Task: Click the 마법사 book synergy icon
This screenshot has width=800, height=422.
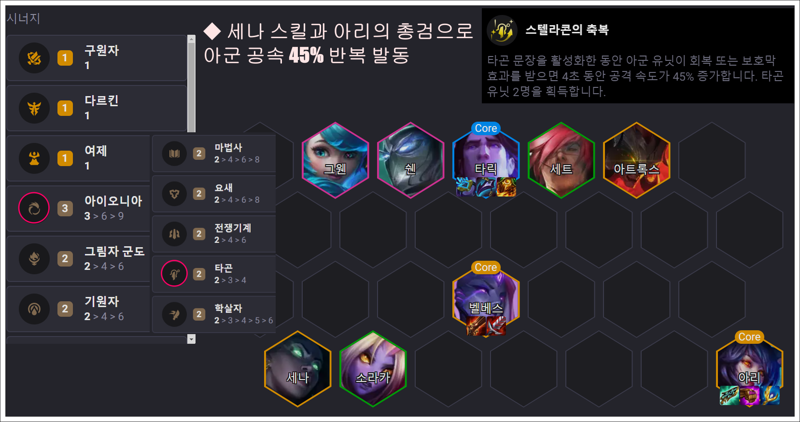Action: (x=174, y=153)
